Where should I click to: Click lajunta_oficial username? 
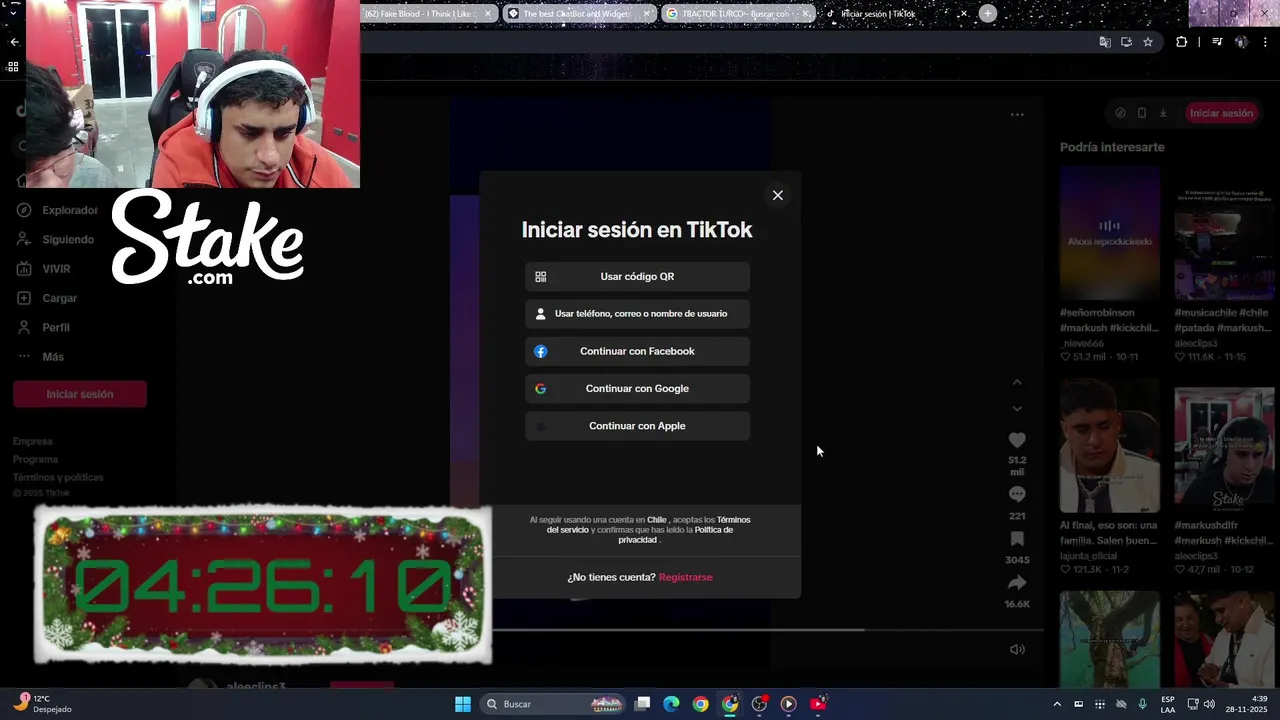(x=1089, y=556)
